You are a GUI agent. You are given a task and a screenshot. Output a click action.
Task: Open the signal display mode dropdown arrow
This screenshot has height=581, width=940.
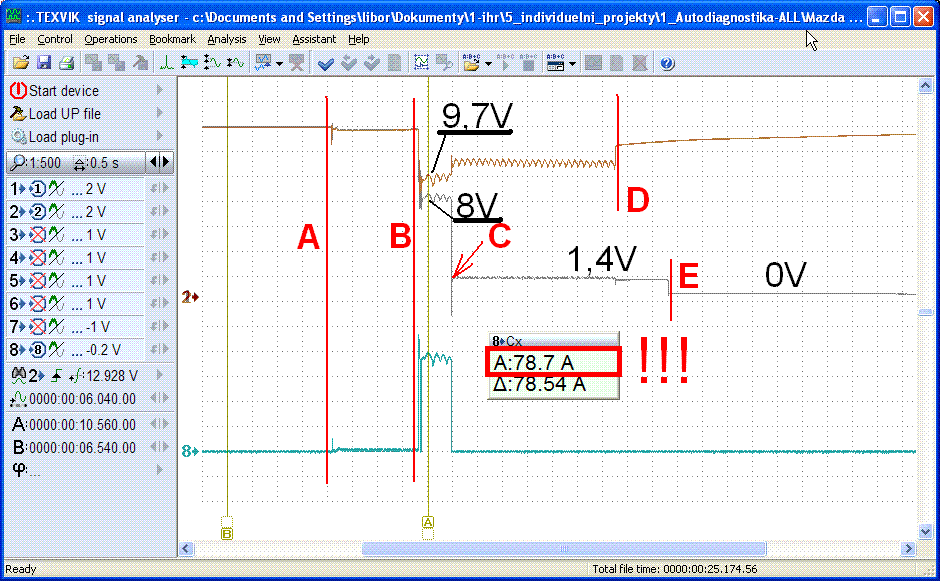click(x=279, y=64)
